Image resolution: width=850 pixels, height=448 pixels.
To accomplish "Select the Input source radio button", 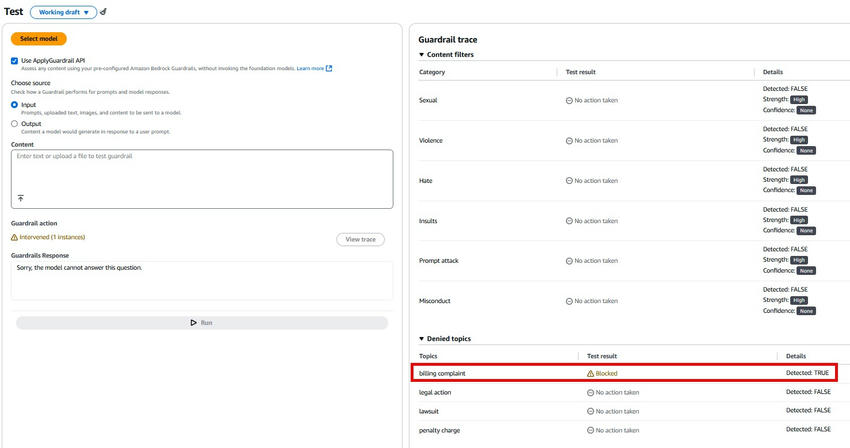I will pos(15,104).
